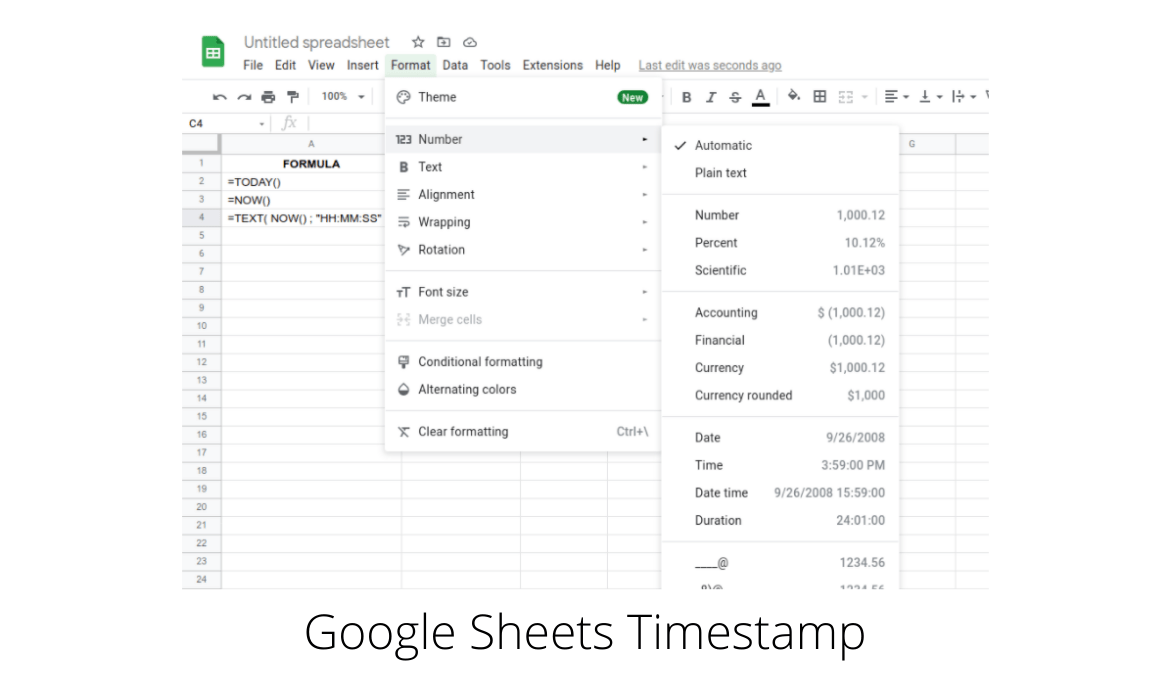This screenshot has height=700, width=1170.
Task: Rename the Untitled spreadsheet title
Action: pyautogui.click(x=316, y=42)
